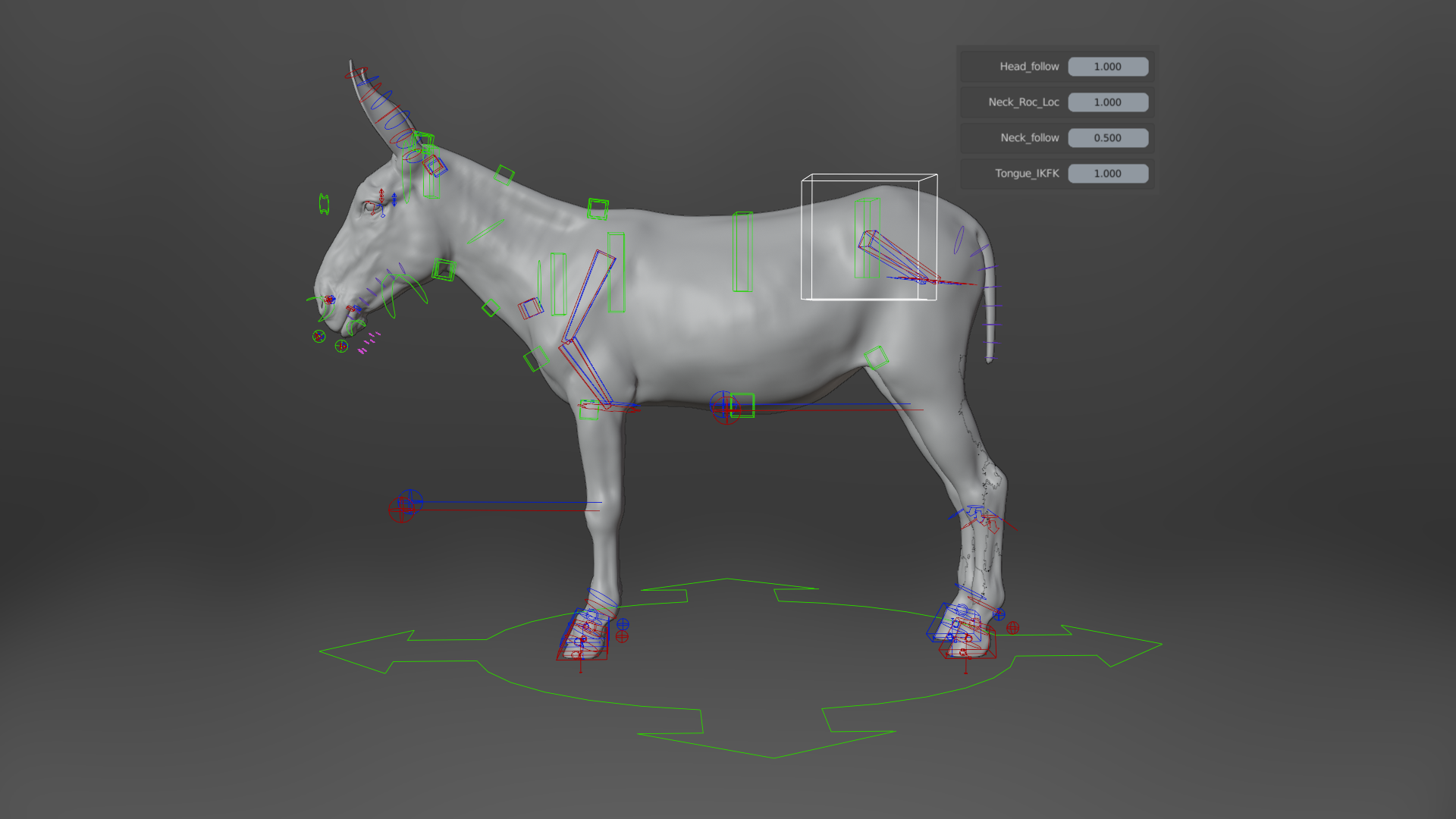The width and height of the screenshot is (1456, 819).
Task: Select the green square flank control near hind leg
Action: point(877,357)
